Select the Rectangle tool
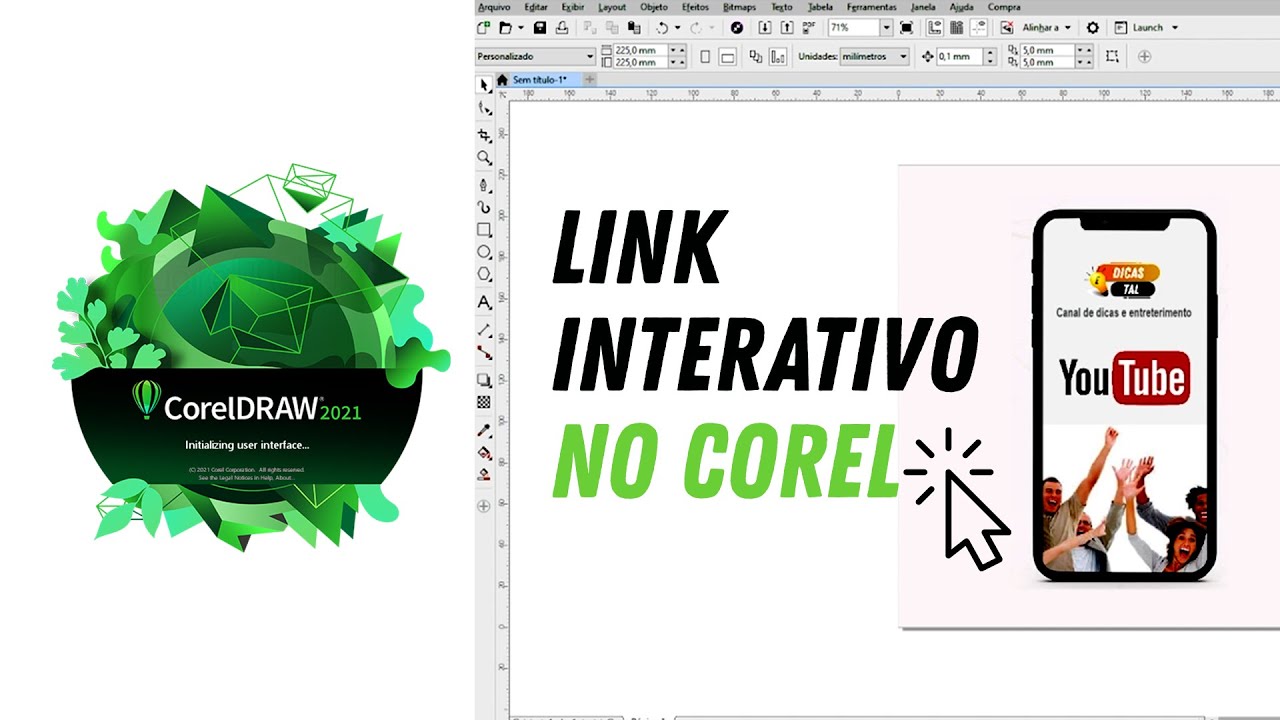1280x720 pixels. tap(485, 230)
